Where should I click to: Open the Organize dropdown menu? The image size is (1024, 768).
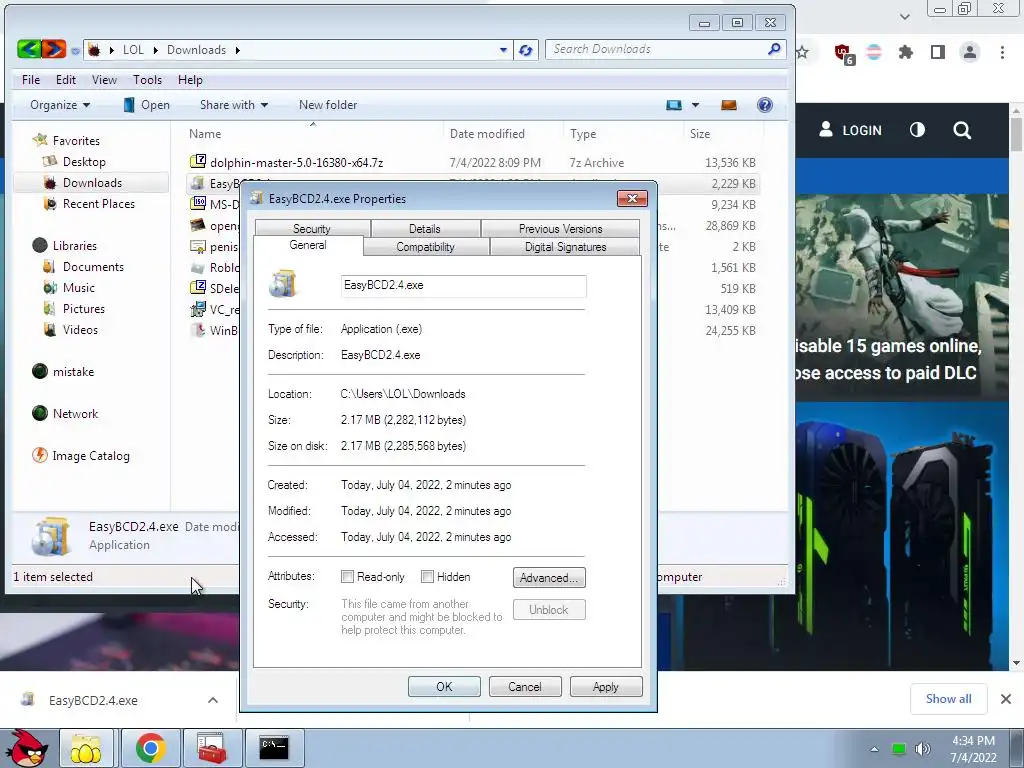point(59,105)
